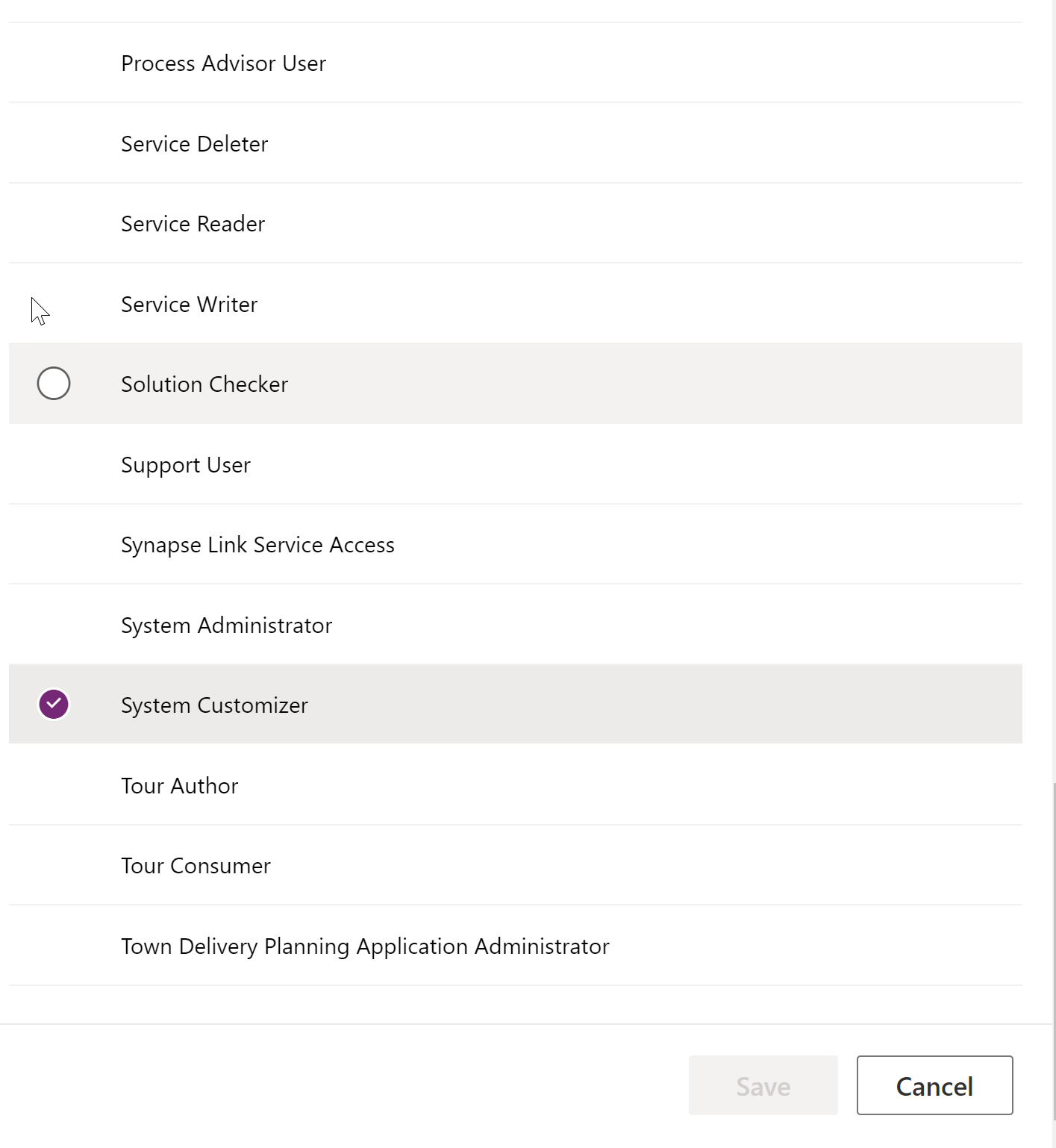Click the Solution Checker role name
The image size is (1056, 1148).
204,384
